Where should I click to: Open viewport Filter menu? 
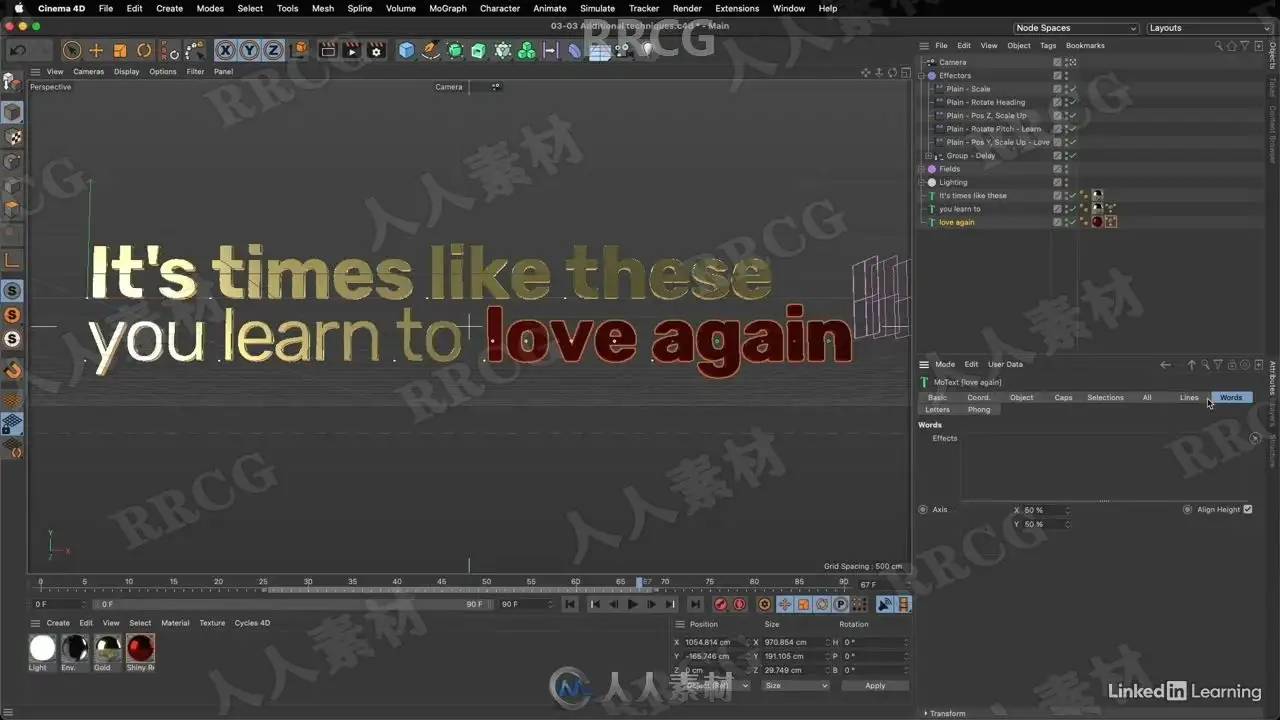pos(195,72)
